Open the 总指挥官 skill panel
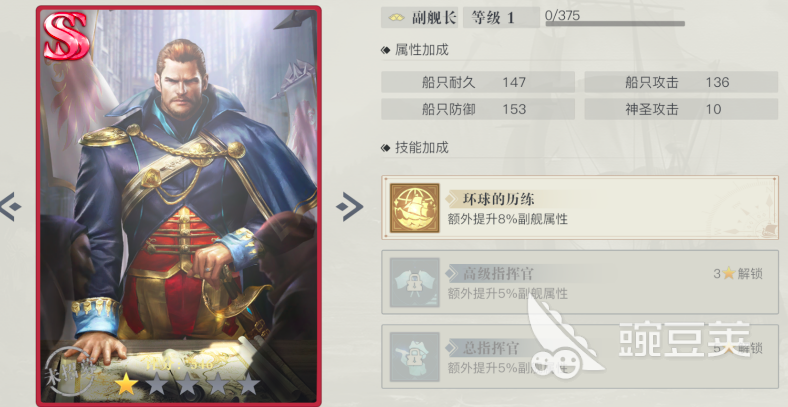The height and width of the screenshot is (407, 788). pyautogui.click(x=580, y=356)
